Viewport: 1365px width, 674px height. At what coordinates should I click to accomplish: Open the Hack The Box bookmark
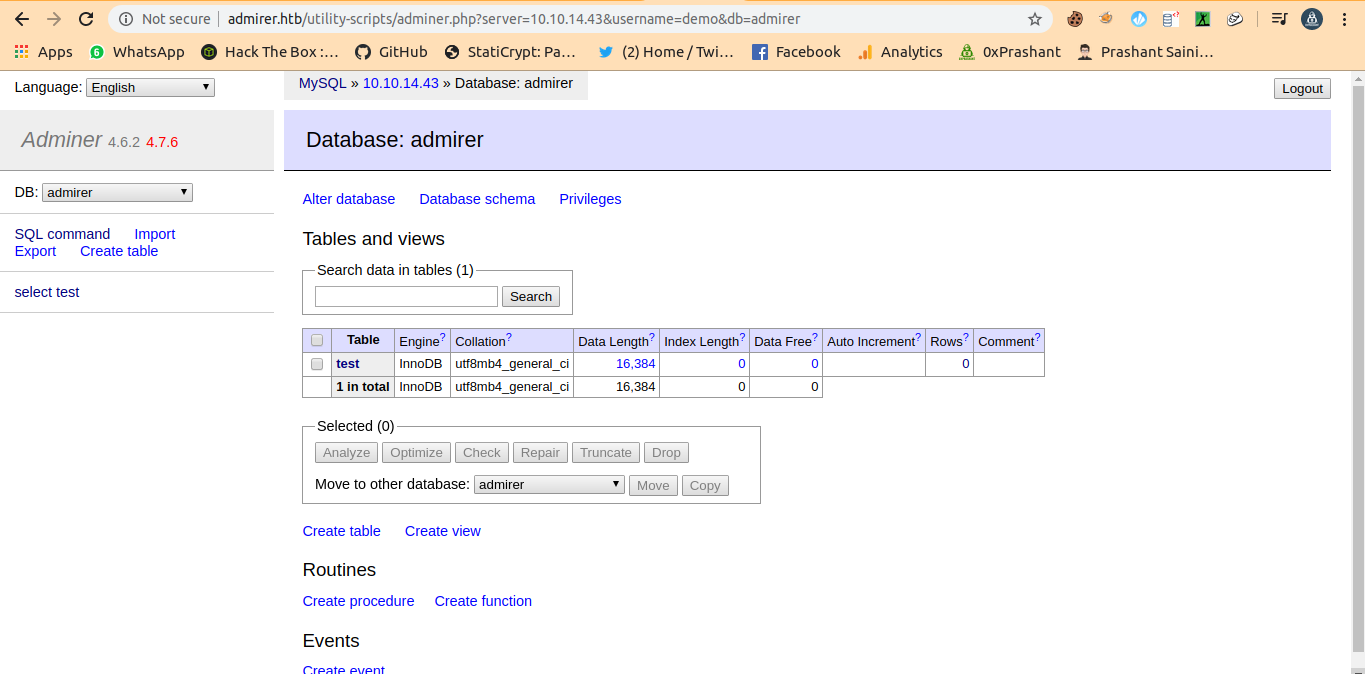270,52
